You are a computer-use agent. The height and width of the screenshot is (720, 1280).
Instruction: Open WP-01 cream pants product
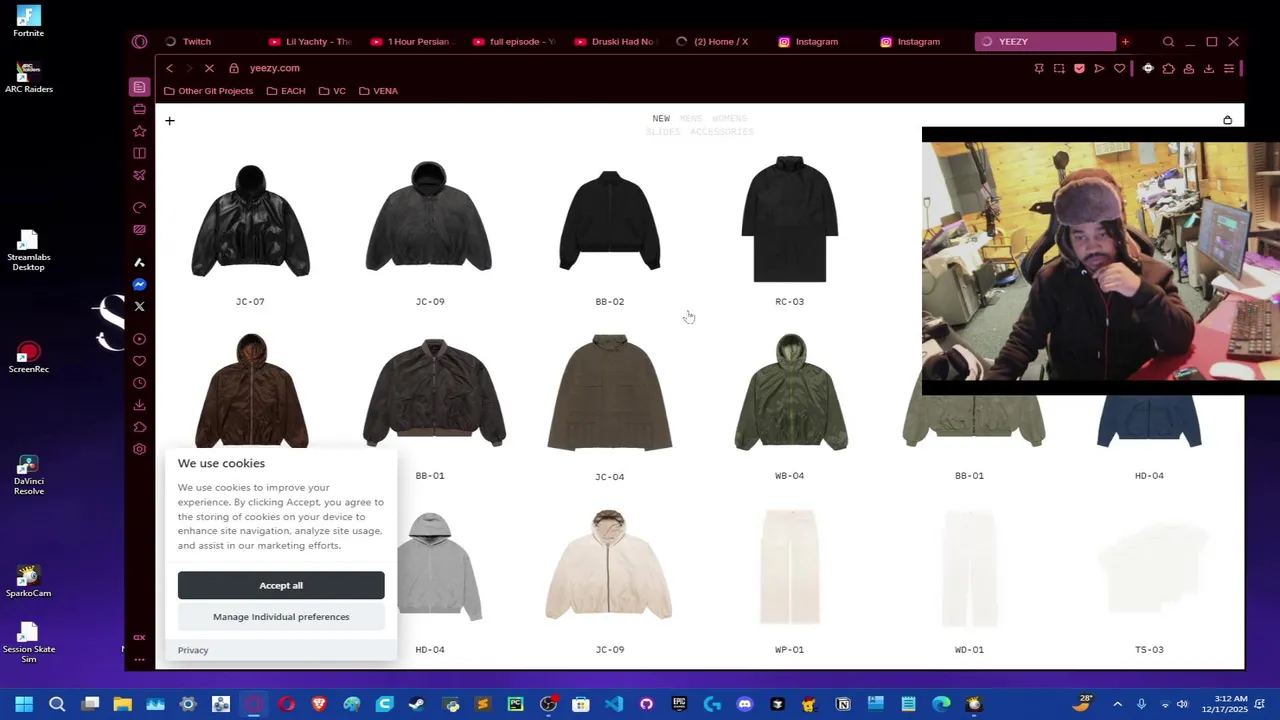click(789, 566)
